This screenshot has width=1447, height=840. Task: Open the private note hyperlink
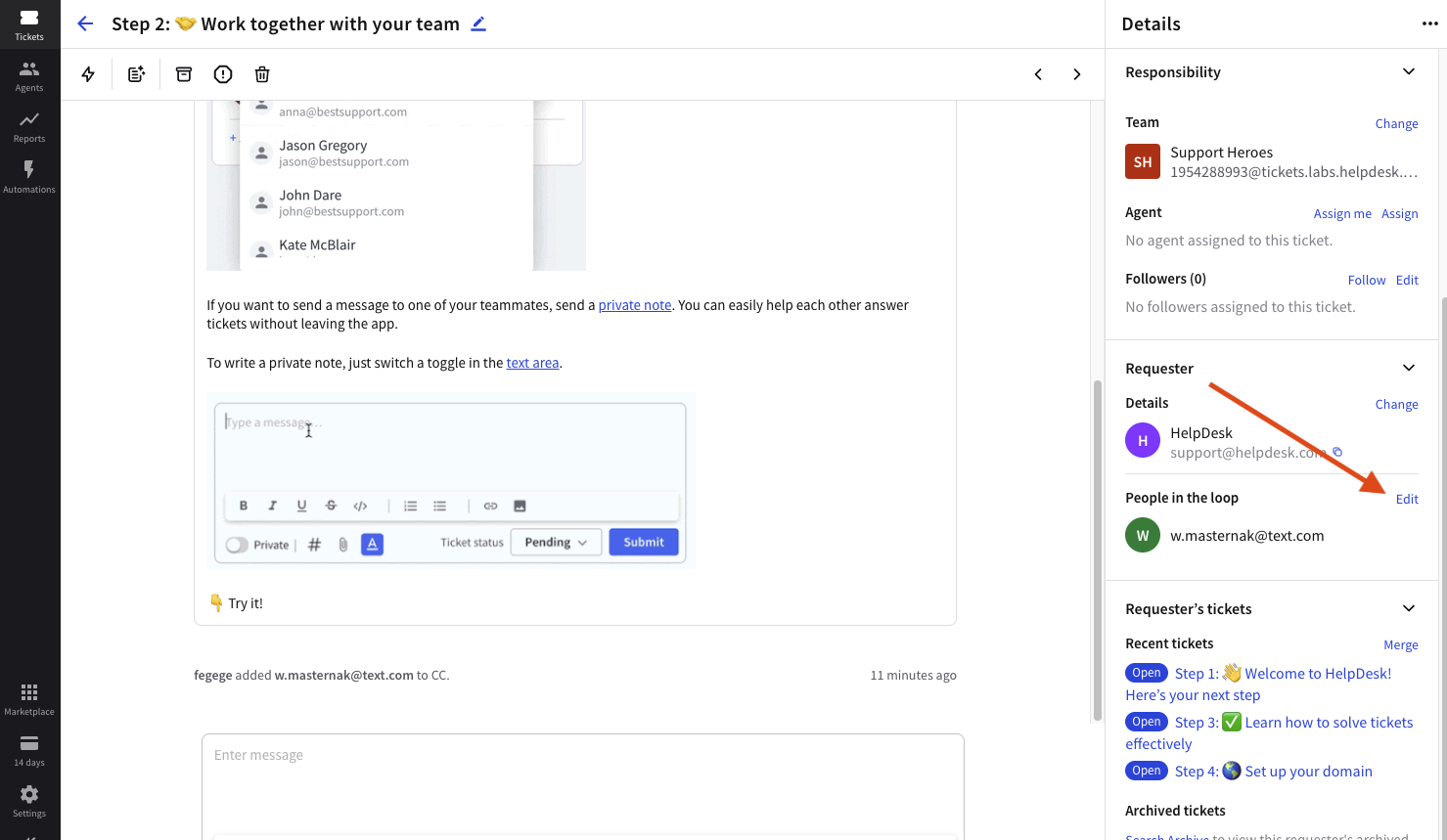tap(634, 305)
